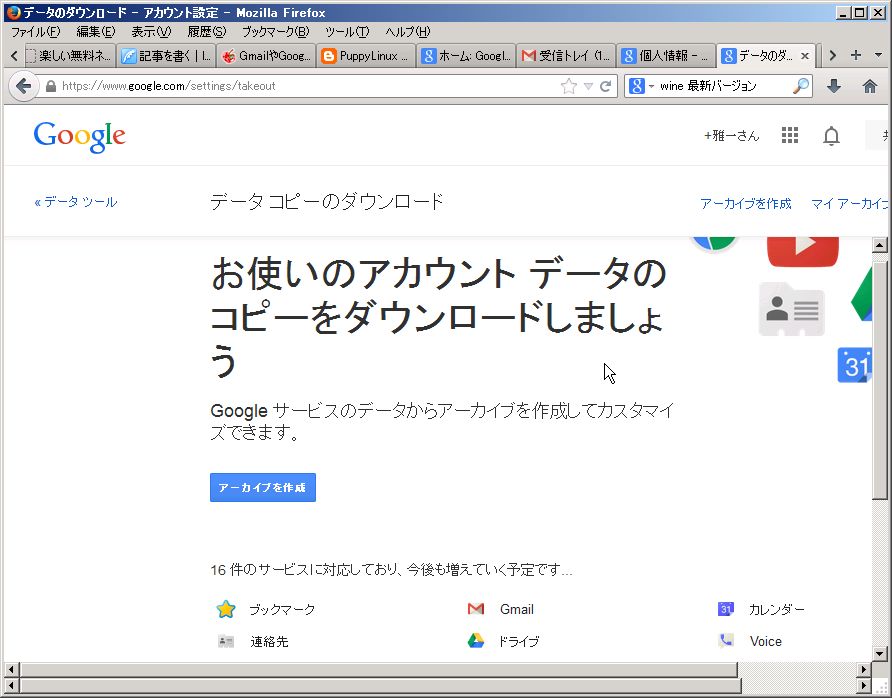The image size is (892, 698).
Task: Click the Bookmarks star service icon
Action: tap(226, 609)
